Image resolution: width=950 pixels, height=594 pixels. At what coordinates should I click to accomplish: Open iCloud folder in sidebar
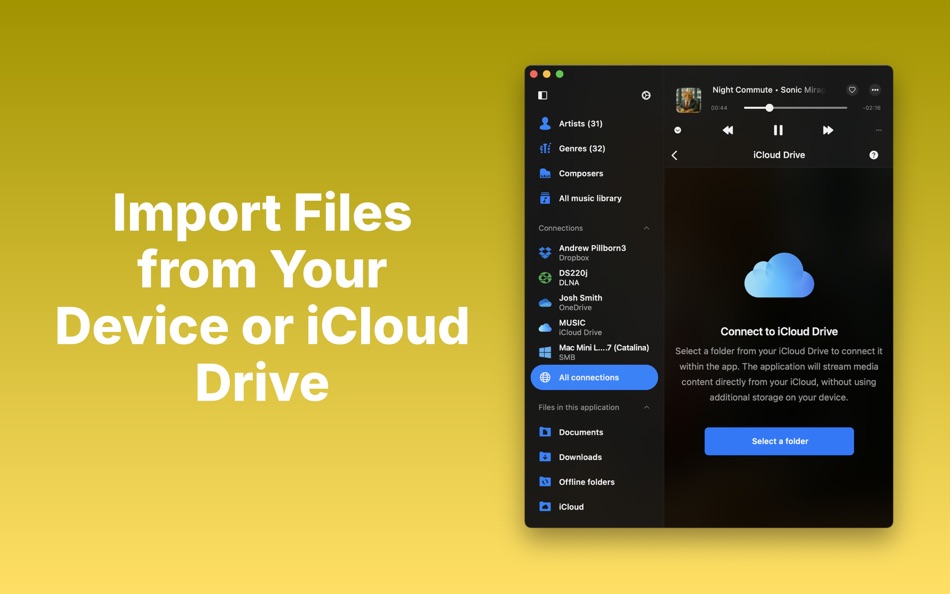point(594,507)
